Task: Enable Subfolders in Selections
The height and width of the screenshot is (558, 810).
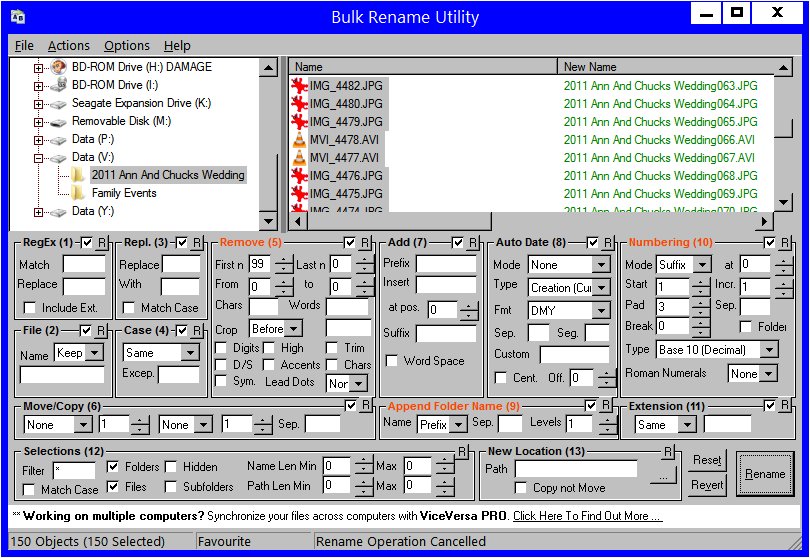Action: click(x=170, y=487)
